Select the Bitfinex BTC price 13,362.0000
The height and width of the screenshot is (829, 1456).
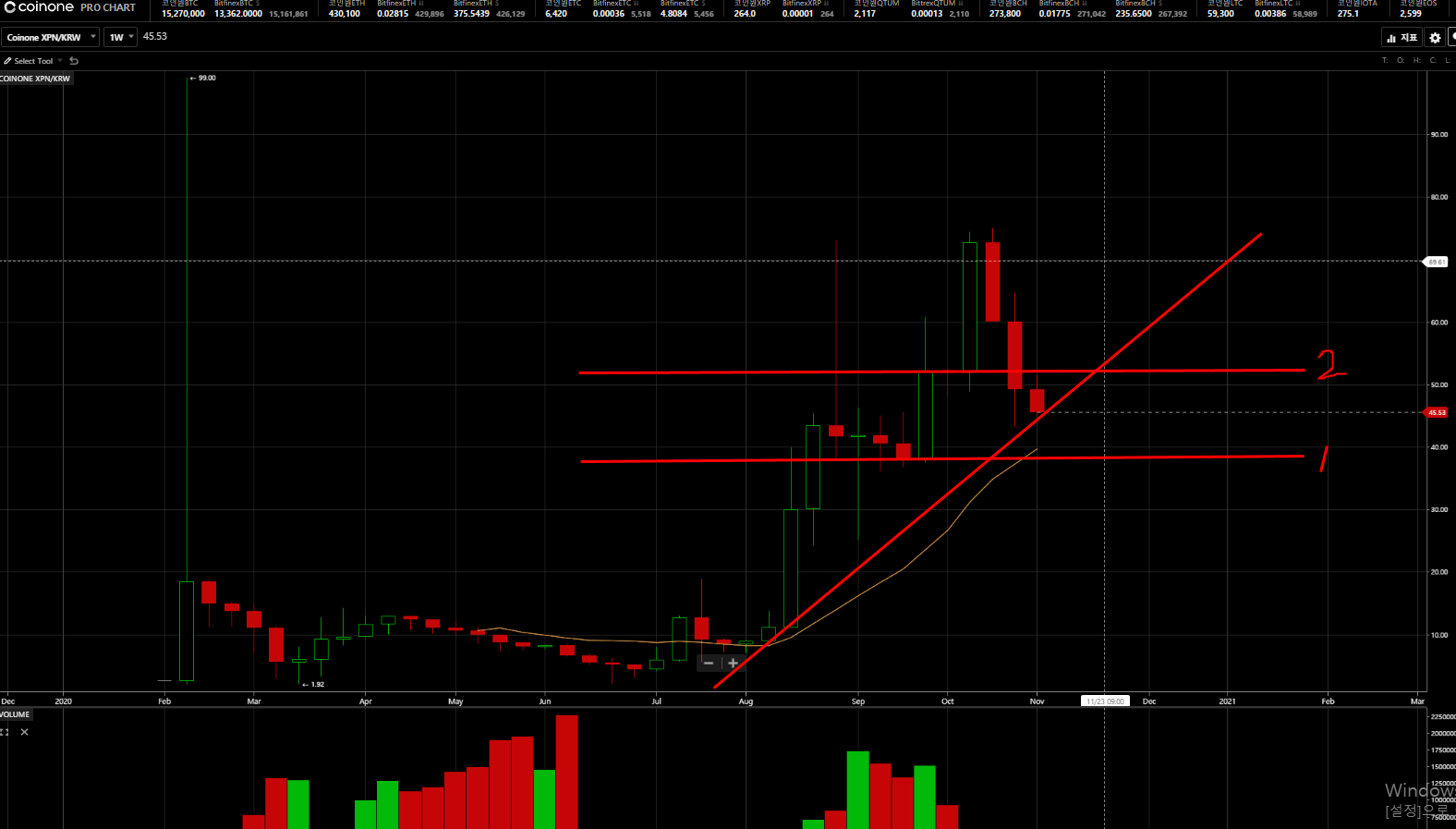coord(238,14)
